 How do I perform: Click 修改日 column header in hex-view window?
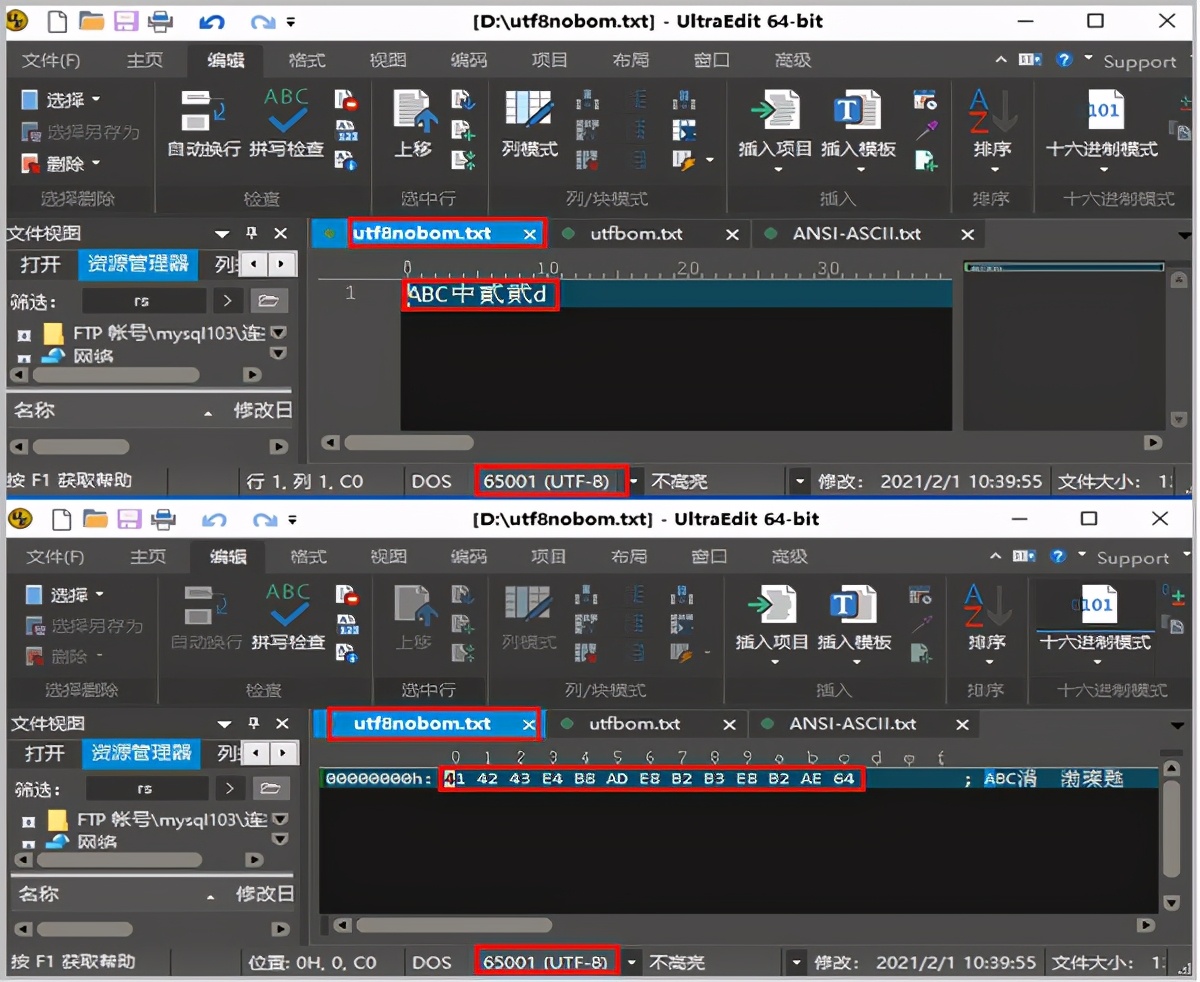263,893
